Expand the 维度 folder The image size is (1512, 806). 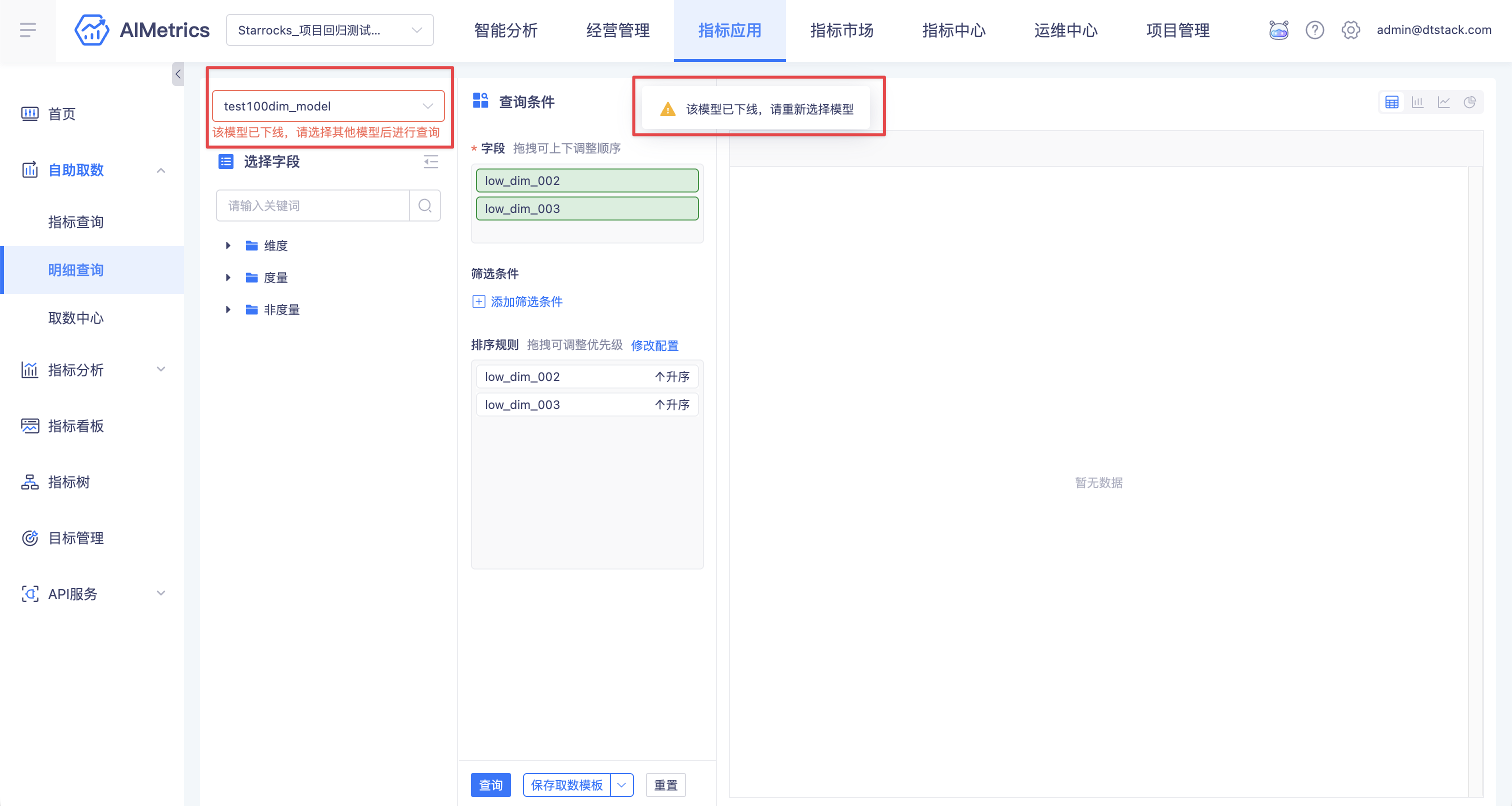pos(227,245)
